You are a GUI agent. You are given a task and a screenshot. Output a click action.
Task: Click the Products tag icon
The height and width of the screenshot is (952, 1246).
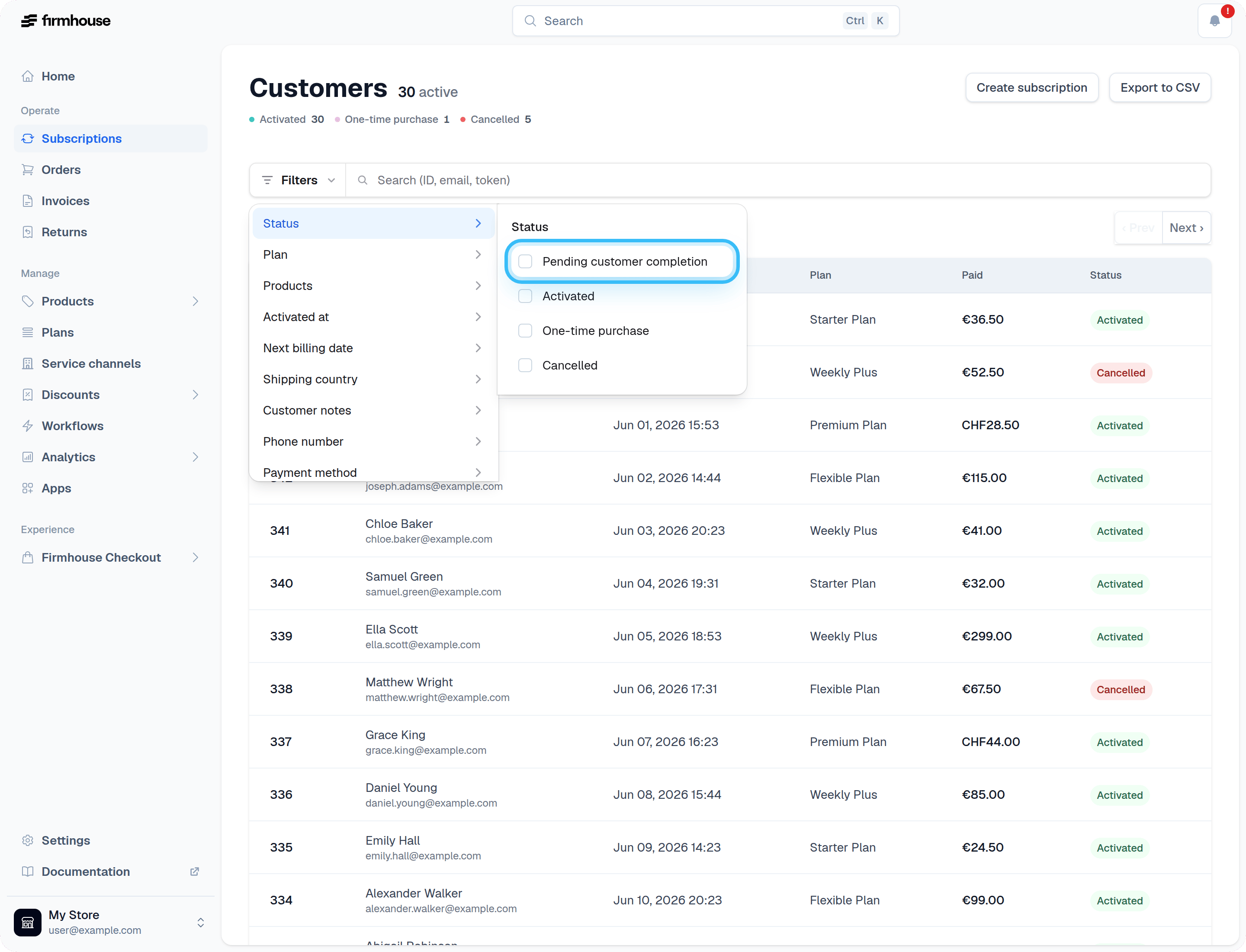(27, 301)
